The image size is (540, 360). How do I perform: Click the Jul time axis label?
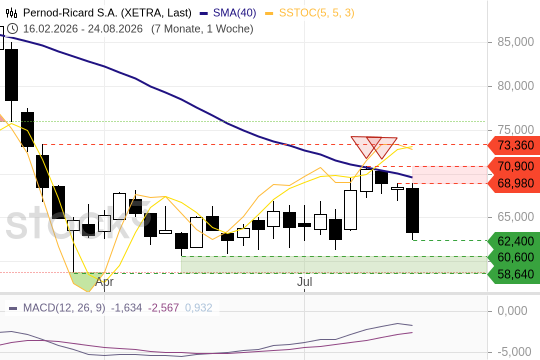304,282
